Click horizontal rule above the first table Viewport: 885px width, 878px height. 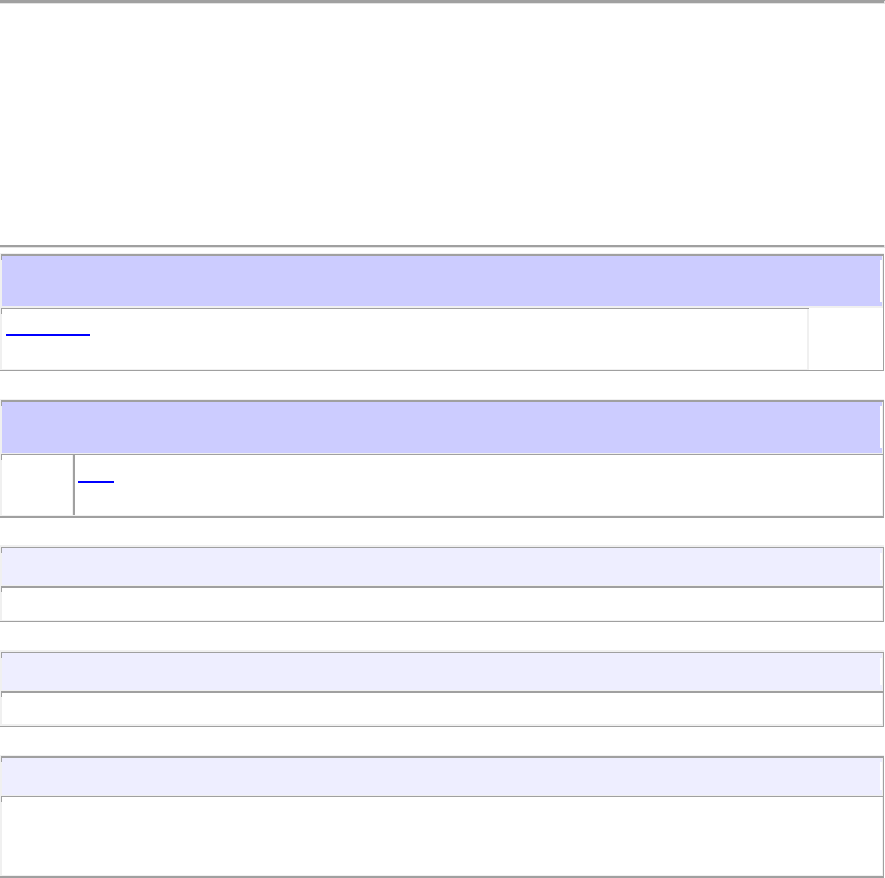coord(441,246)
